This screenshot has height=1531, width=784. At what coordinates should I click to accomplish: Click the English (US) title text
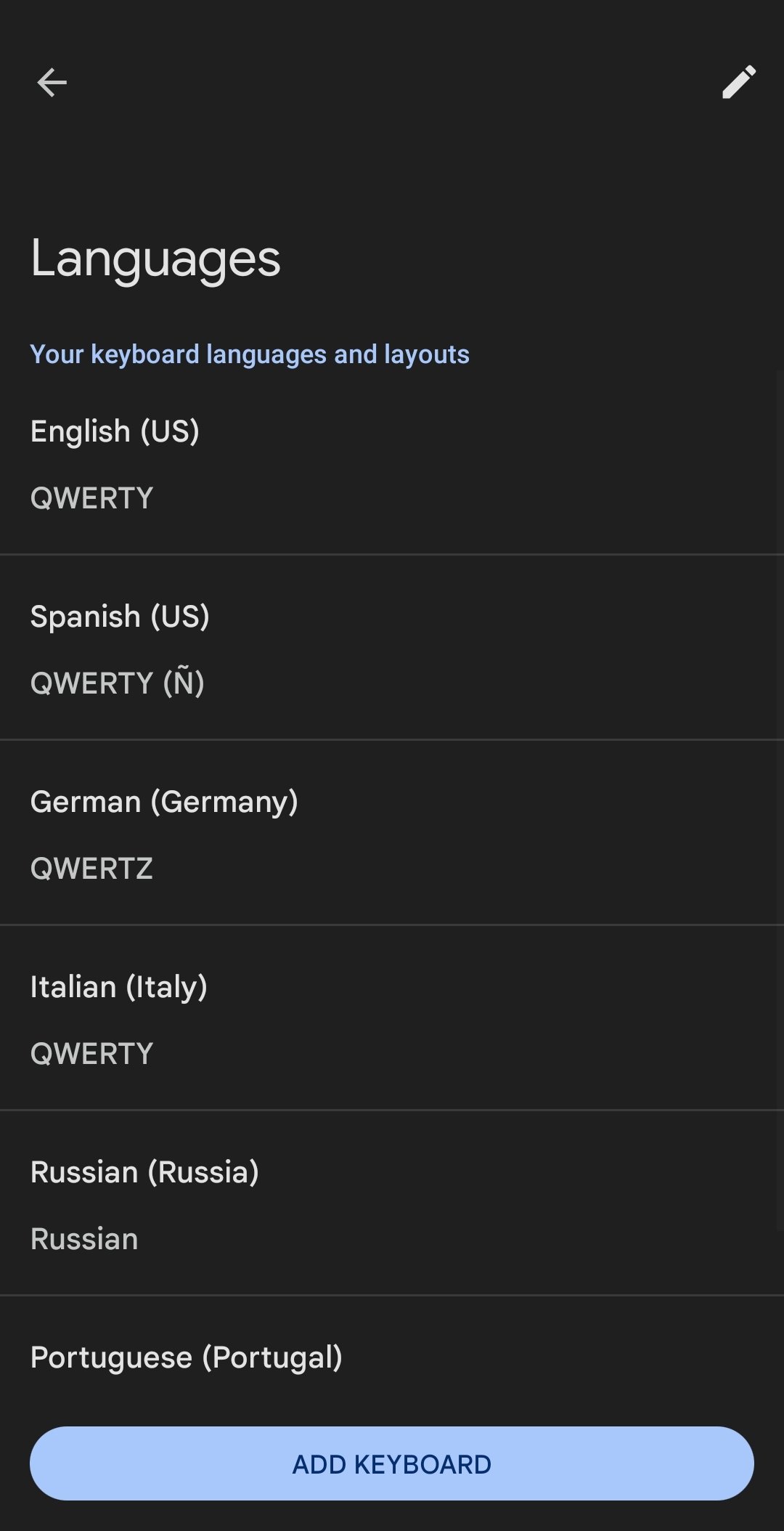click(x=115, y=431)
